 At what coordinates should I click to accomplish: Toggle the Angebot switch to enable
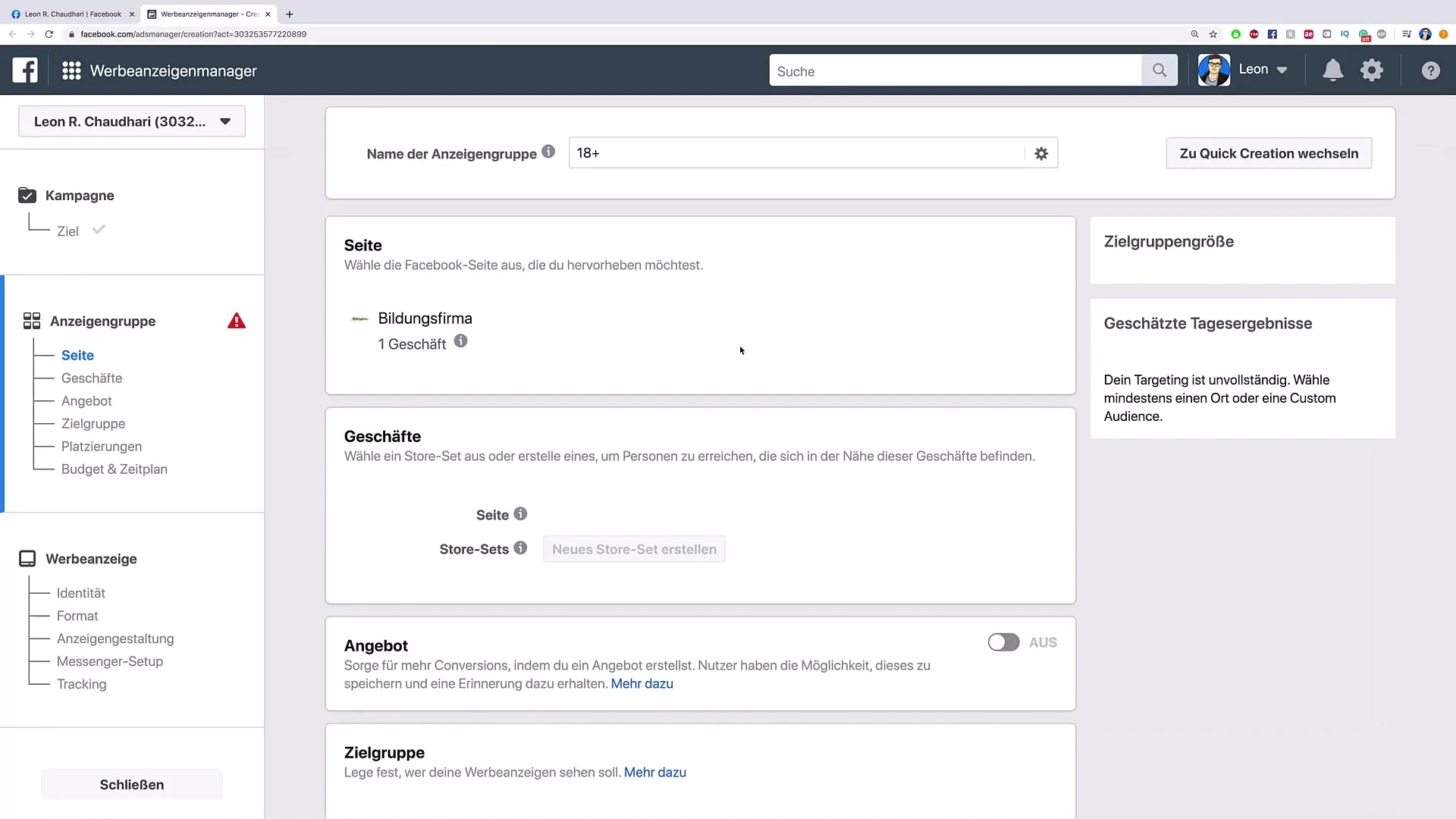[x=1003, y=642]
